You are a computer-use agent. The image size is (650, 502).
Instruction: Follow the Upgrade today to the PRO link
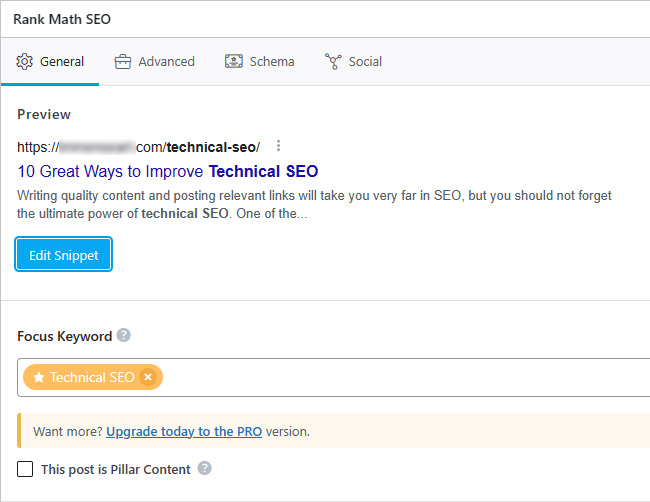pos(184,432)
